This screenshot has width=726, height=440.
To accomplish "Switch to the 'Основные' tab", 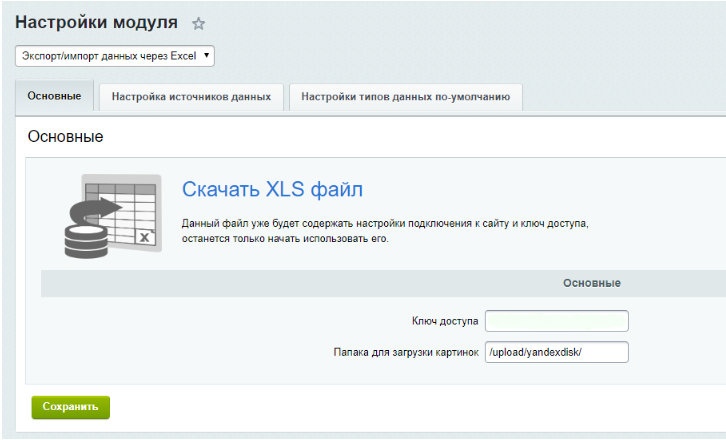I will pyautogui.click(x=55, y=97).
